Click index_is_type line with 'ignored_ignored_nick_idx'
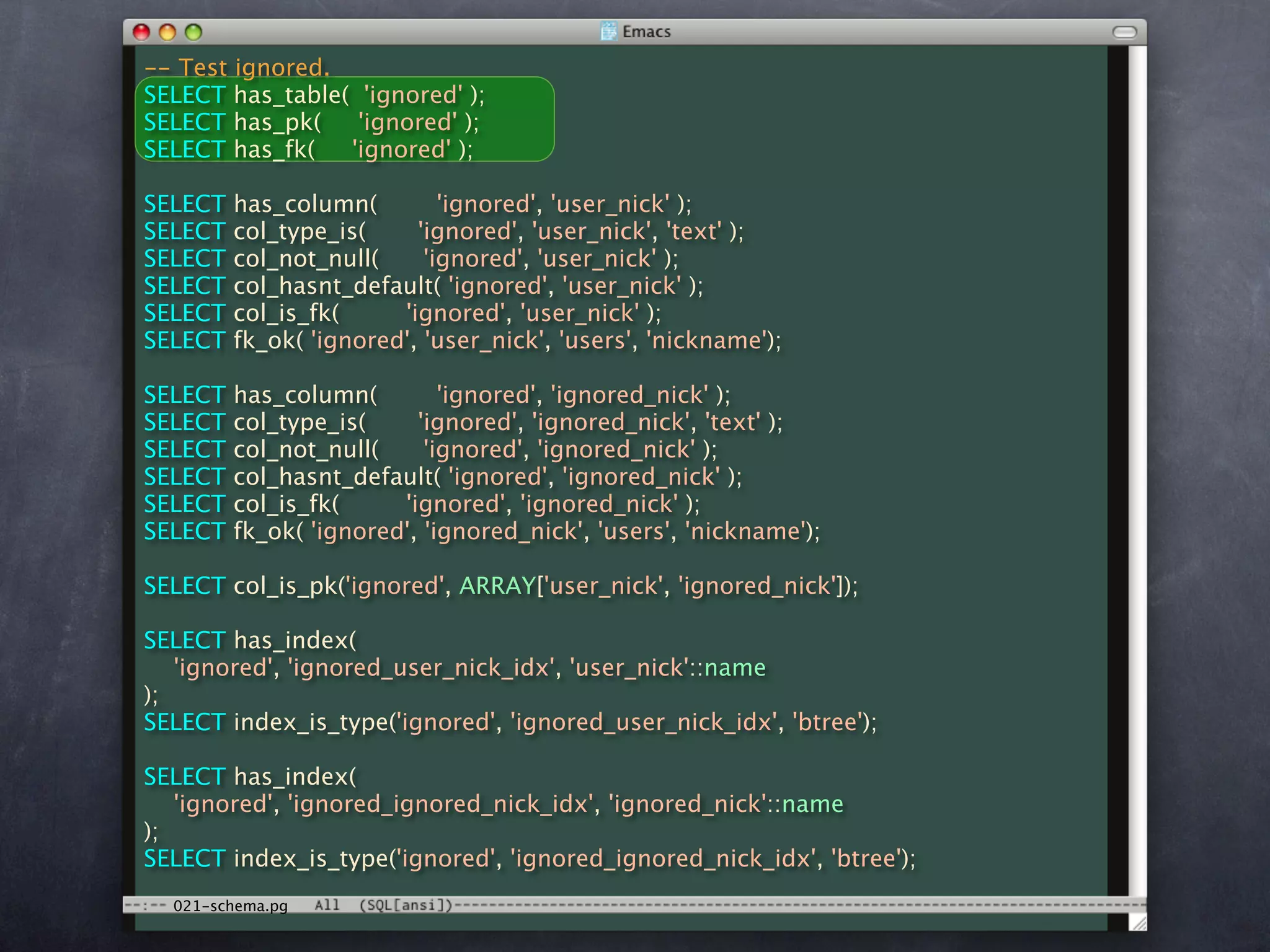Image resolution: width=1270 pixels, height=952 pixels. (x=530, y=858)
